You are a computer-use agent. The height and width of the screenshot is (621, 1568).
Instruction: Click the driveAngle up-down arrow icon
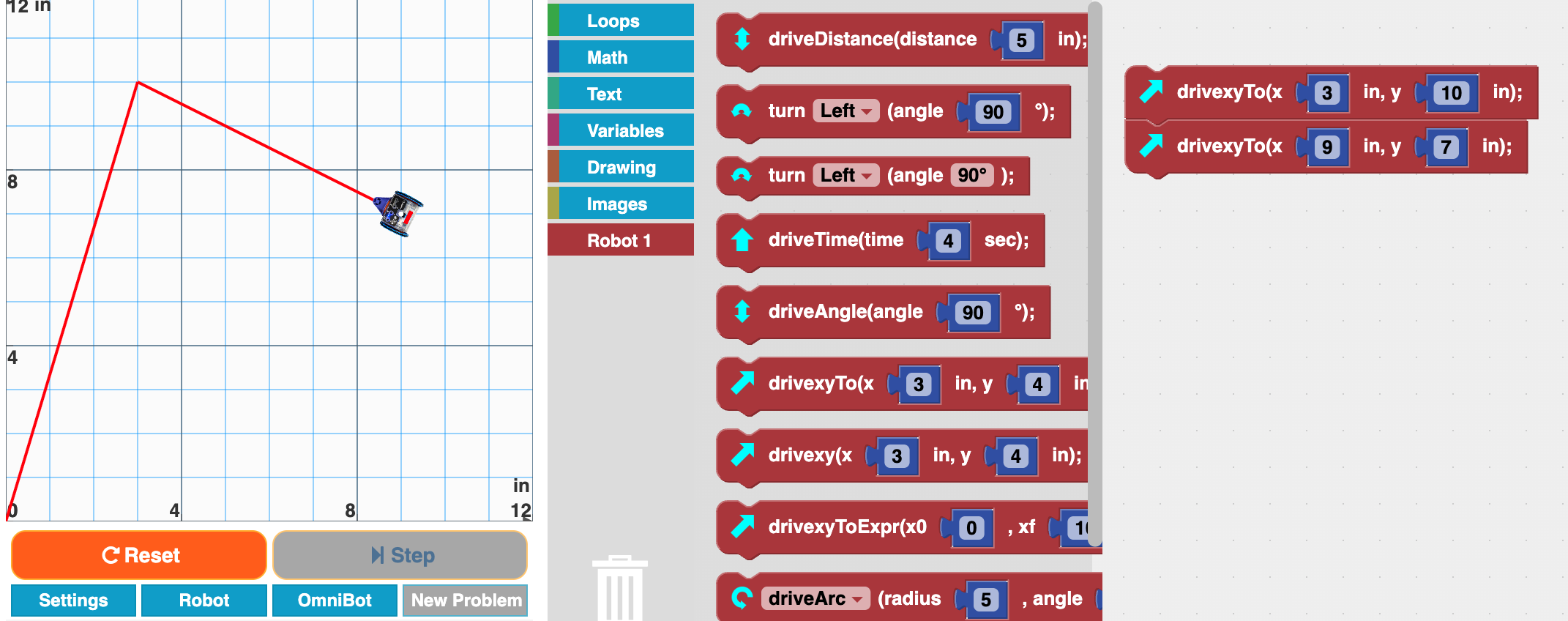click(742, 311)
